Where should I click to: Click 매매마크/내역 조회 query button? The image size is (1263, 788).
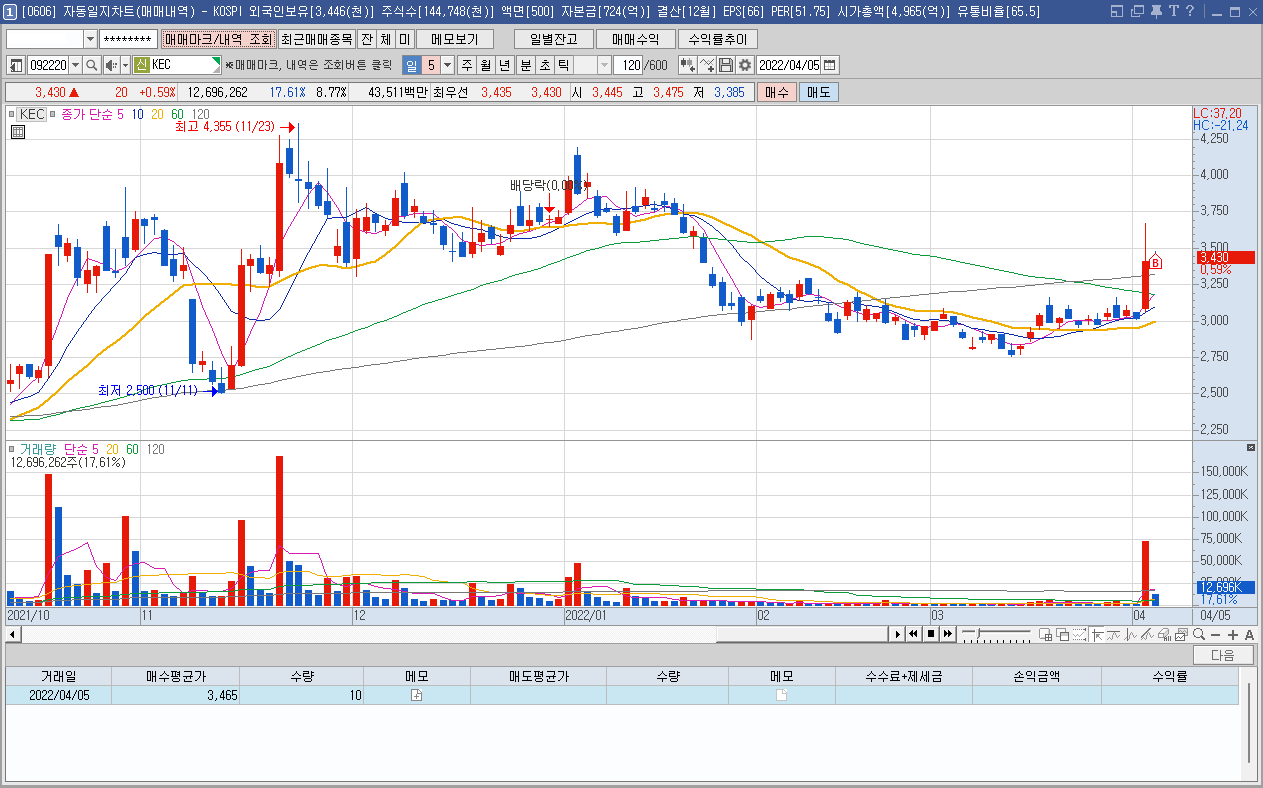click(x=218, y=39)
